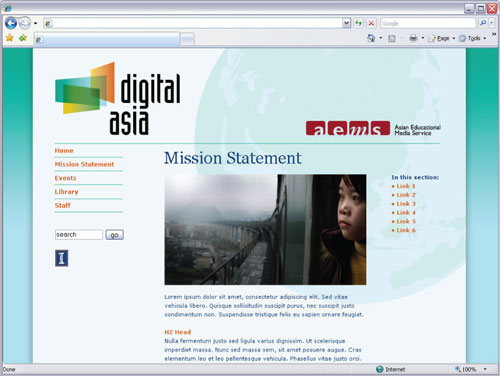Click the Internet zone status indicator

(391, 369)
